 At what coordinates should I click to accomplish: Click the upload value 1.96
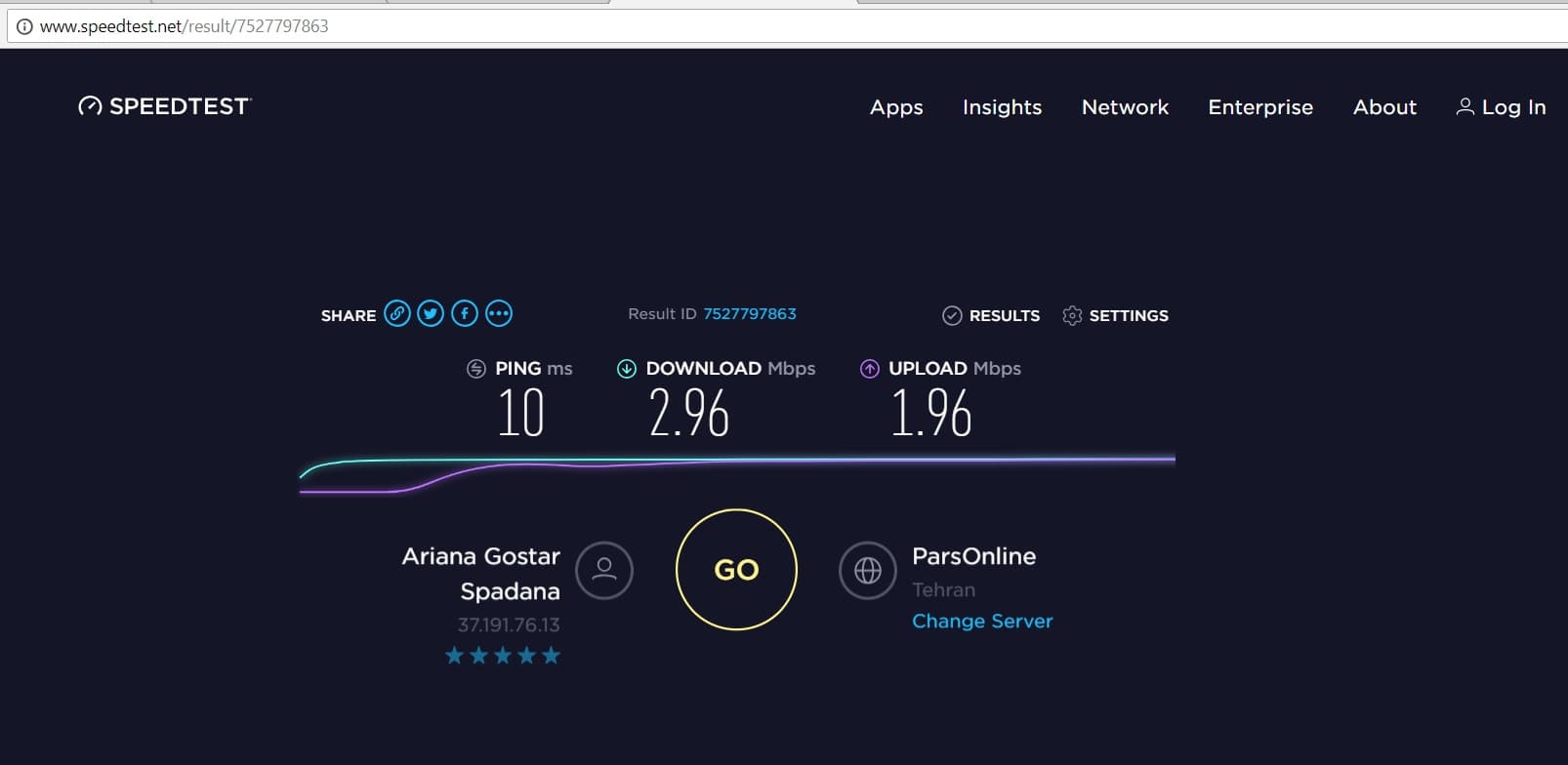931,413
